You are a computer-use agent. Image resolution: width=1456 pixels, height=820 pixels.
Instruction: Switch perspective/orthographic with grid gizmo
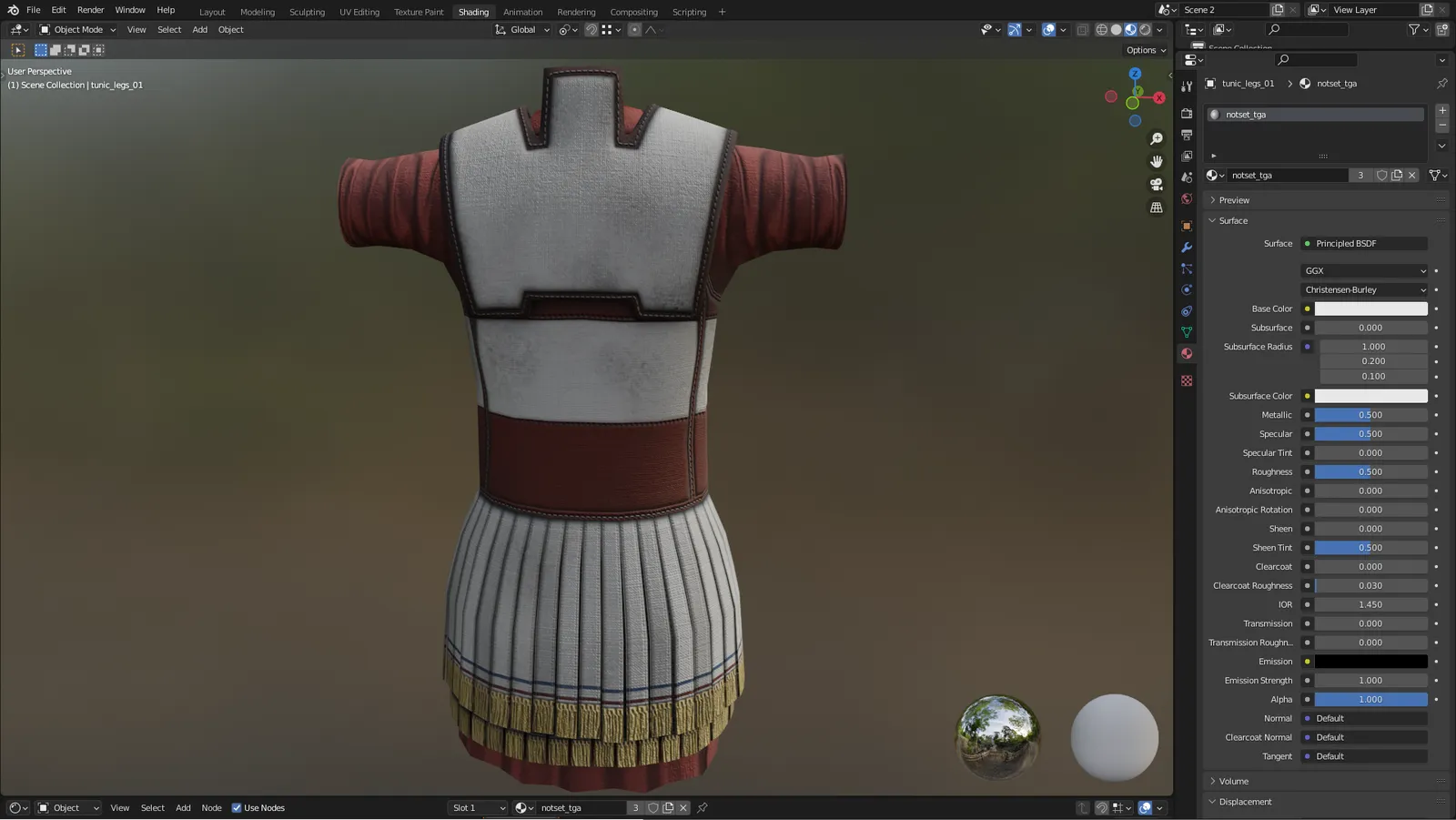(1157, 208)
